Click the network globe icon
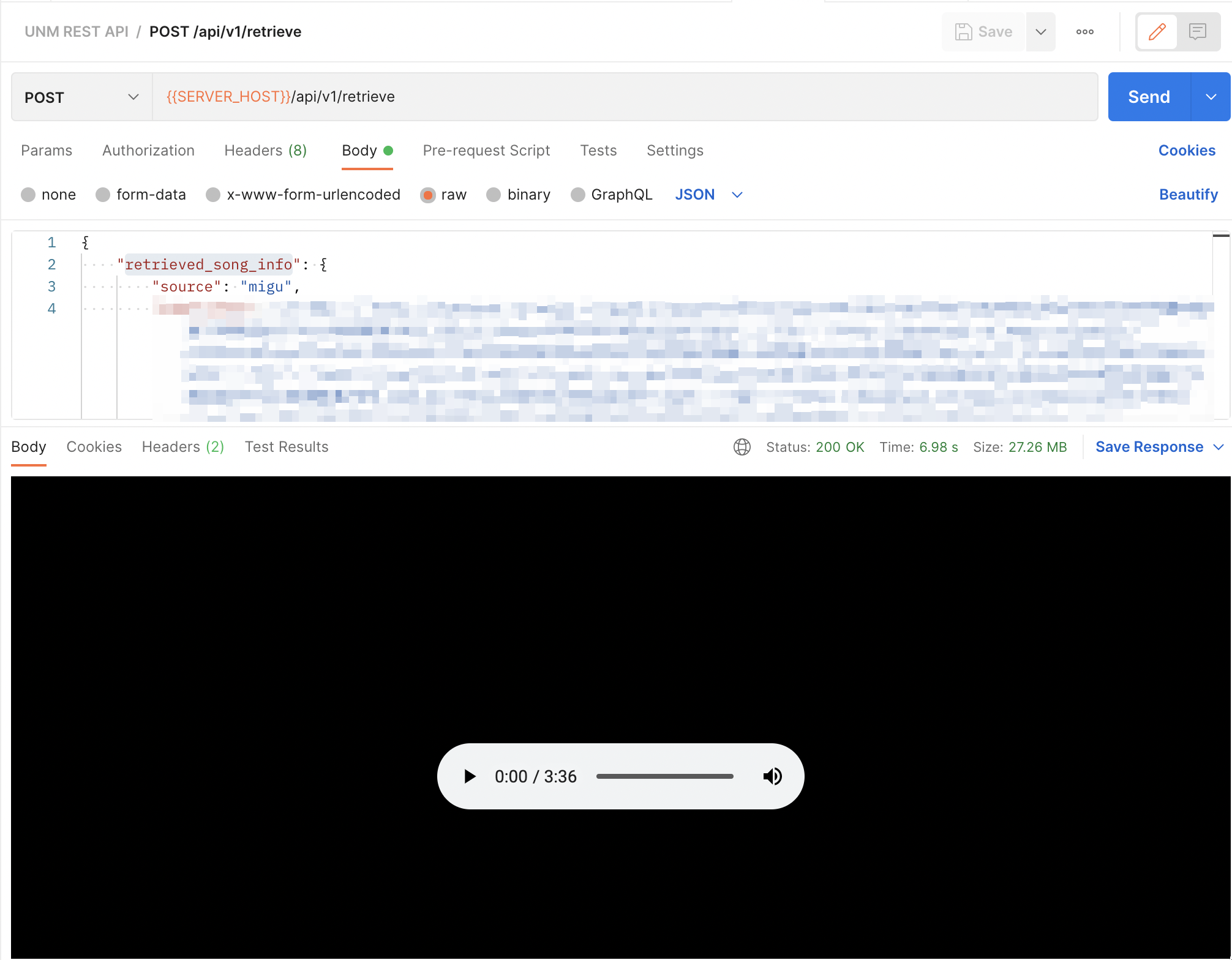Viewport: 1232px width, 960px height. pyautogui.click(x=742, y=447)
